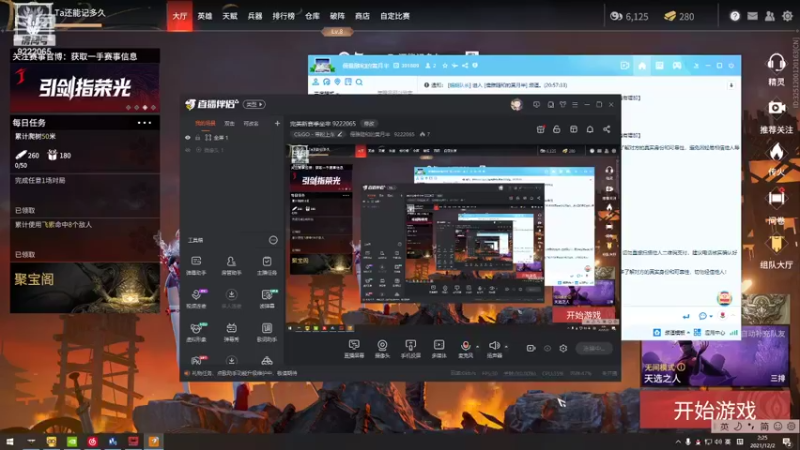Image resolution: width=800 pixels, height=450 pixels.
Task: Open 弹幕助手 tool in toolbox
Action: (x=196, y=265)
